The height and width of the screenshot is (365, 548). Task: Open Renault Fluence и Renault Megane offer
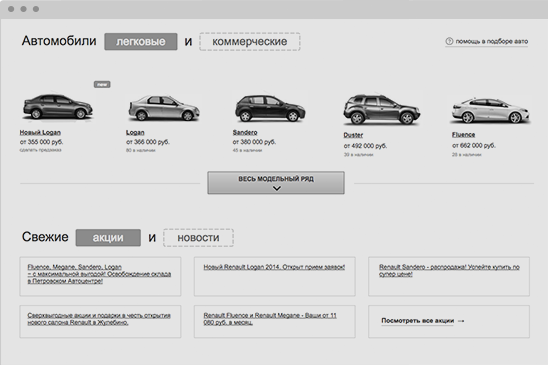coord(270,319)
